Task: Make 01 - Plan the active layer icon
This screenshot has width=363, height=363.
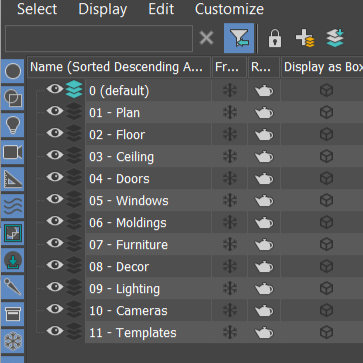Action: 74,112
